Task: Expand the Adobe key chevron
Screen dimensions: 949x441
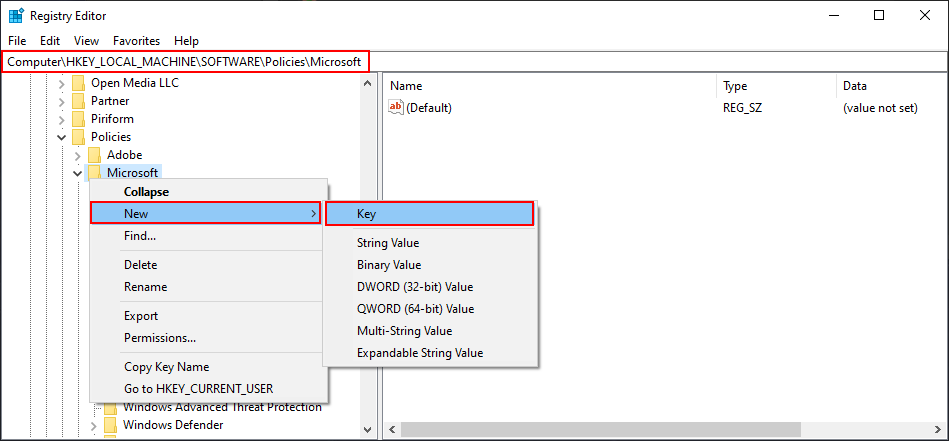Action: (78, 155)
